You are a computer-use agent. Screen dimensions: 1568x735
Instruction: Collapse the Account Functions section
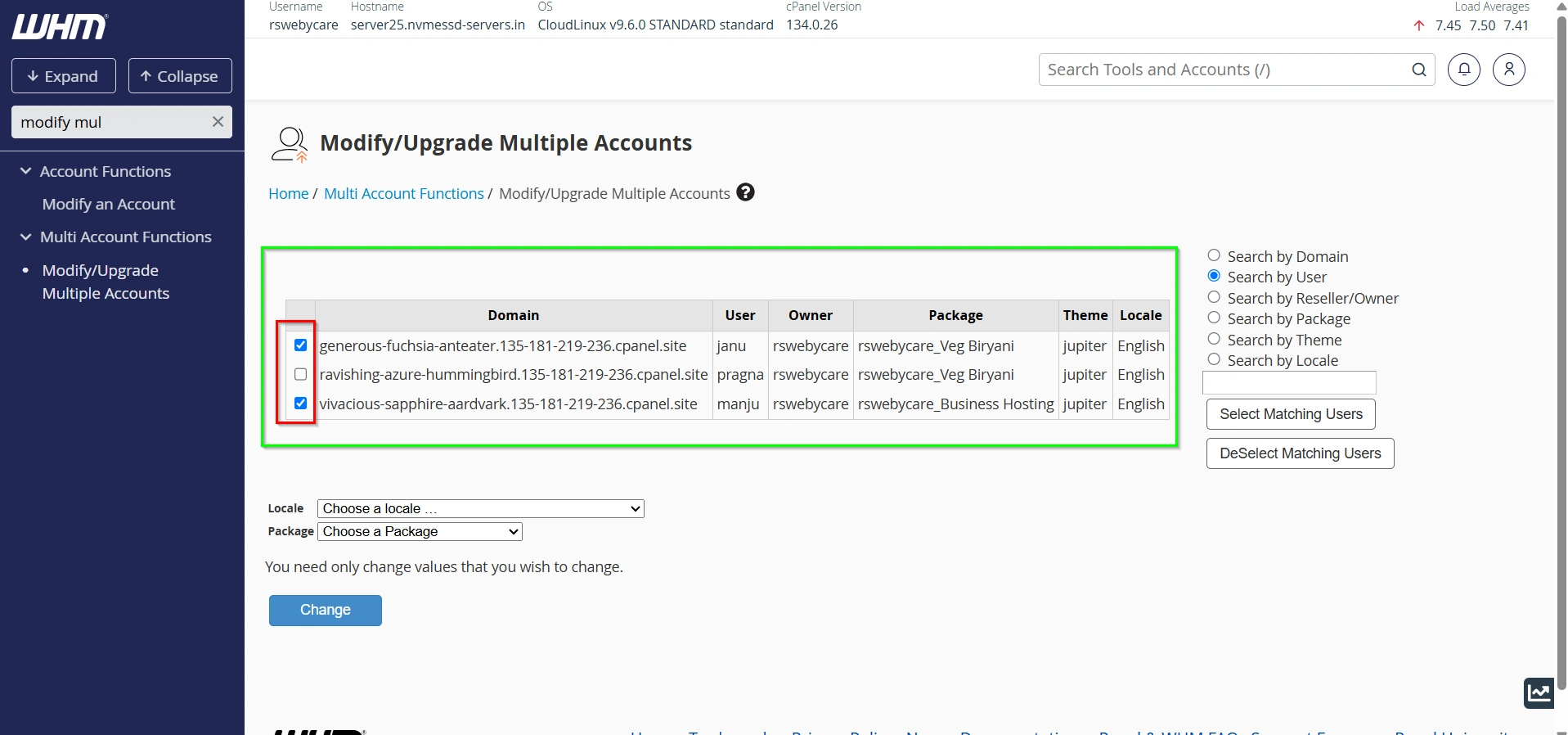coord(95,171)
